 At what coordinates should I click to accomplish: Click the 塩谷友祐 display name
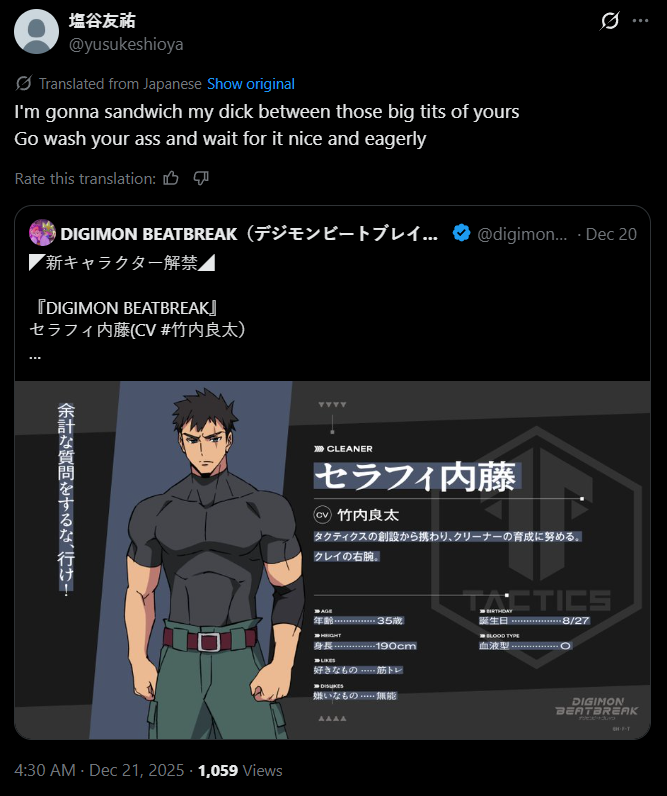tap(102, 20)
